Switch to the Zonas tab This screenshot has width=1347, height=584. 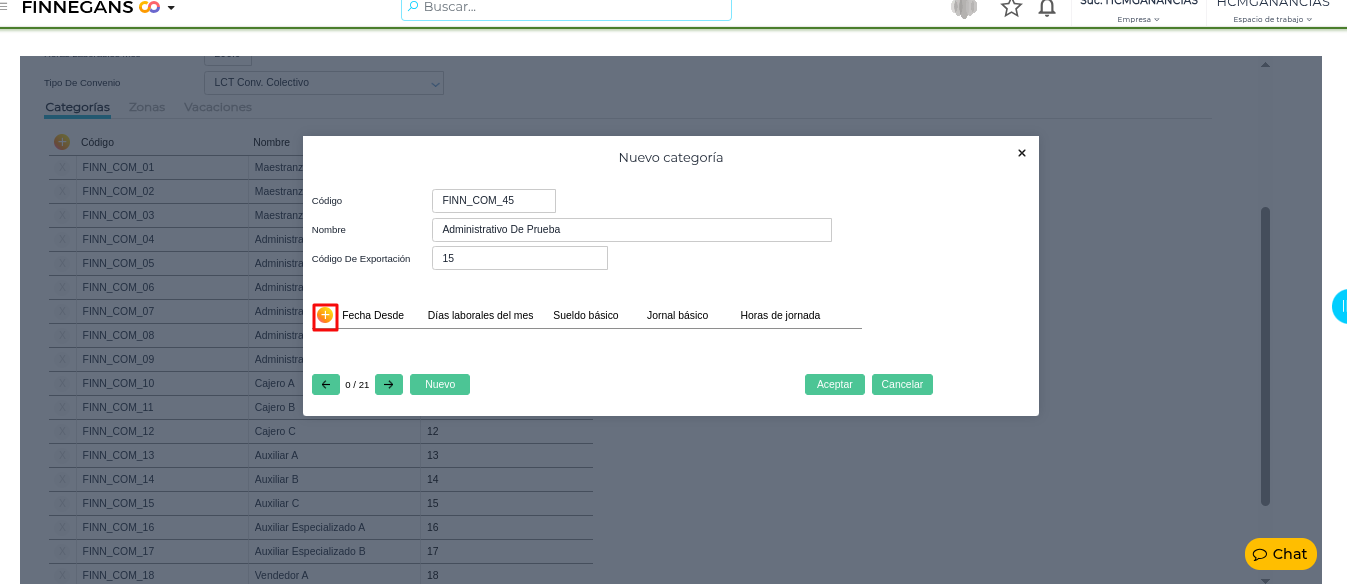(147, 107)
